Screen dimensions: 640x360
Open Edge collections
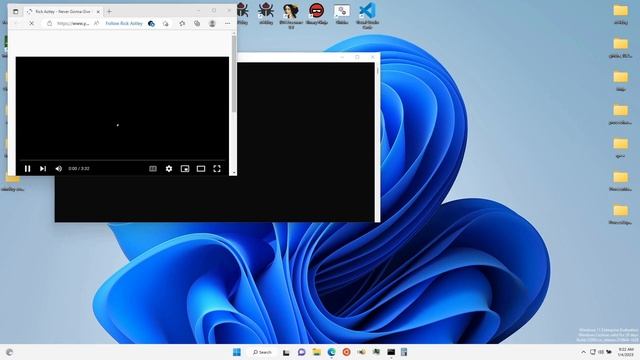coord(197,24)
